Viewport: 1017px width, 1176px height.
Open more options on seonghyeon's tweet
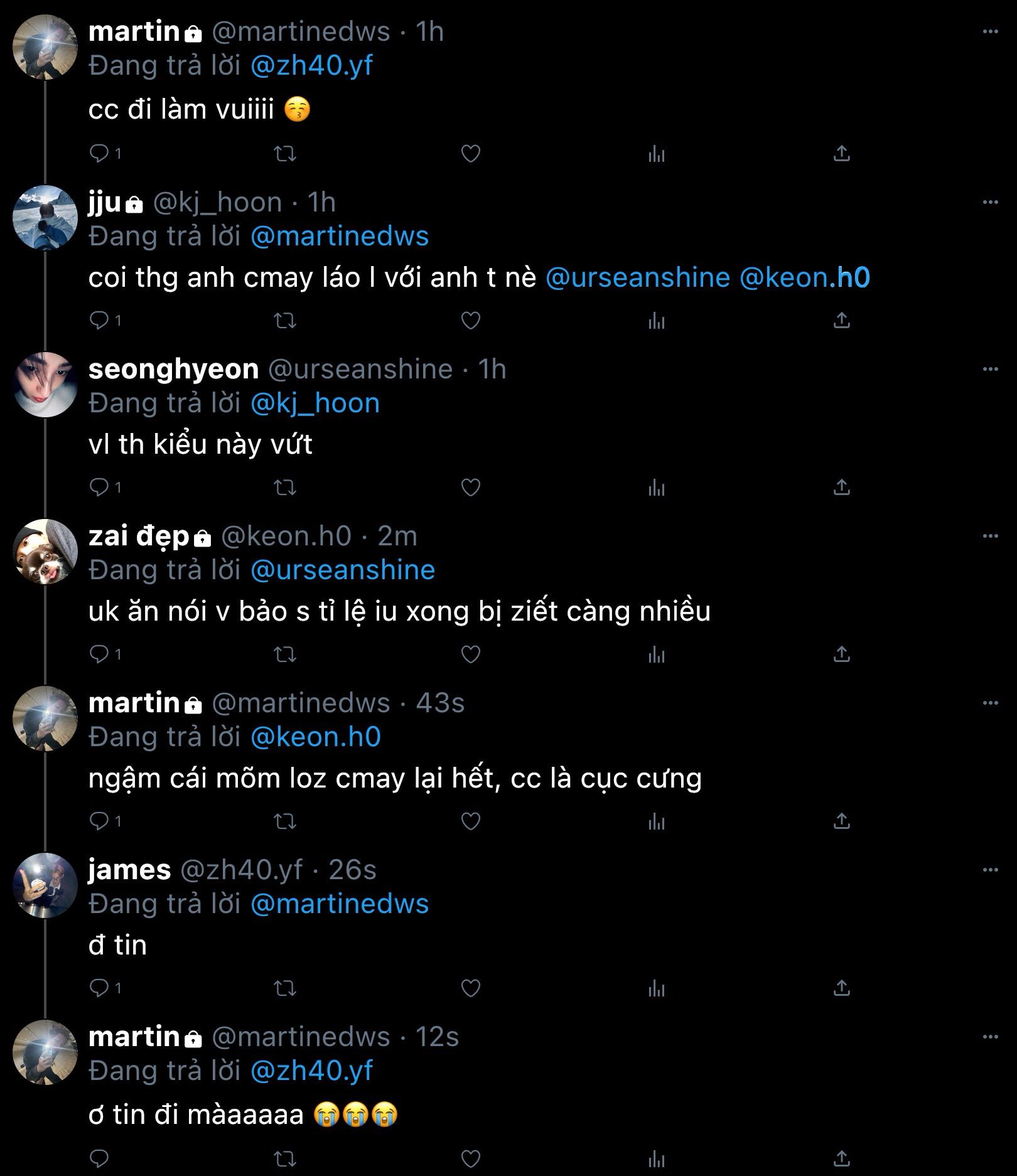990,369
